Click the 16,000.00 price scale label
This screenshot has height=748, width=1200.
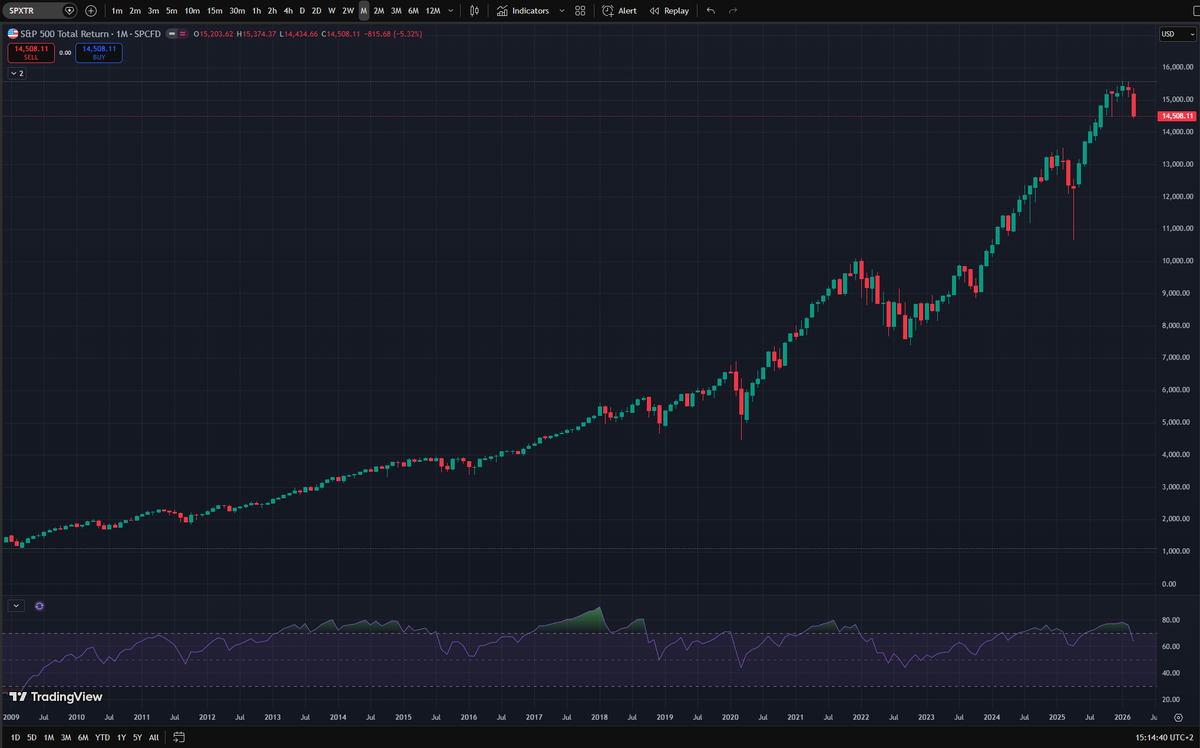click(1176, 67)
